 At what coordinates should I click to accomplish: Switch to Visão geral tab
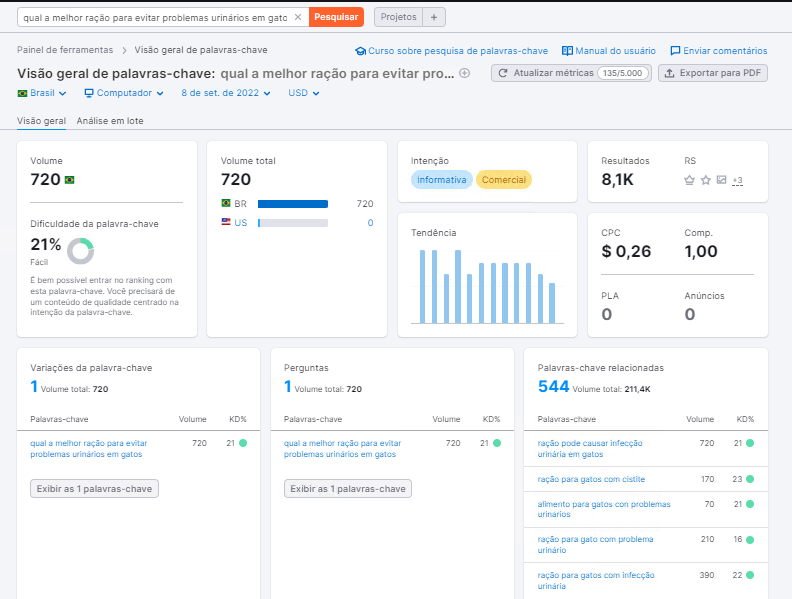pos(41,121)
